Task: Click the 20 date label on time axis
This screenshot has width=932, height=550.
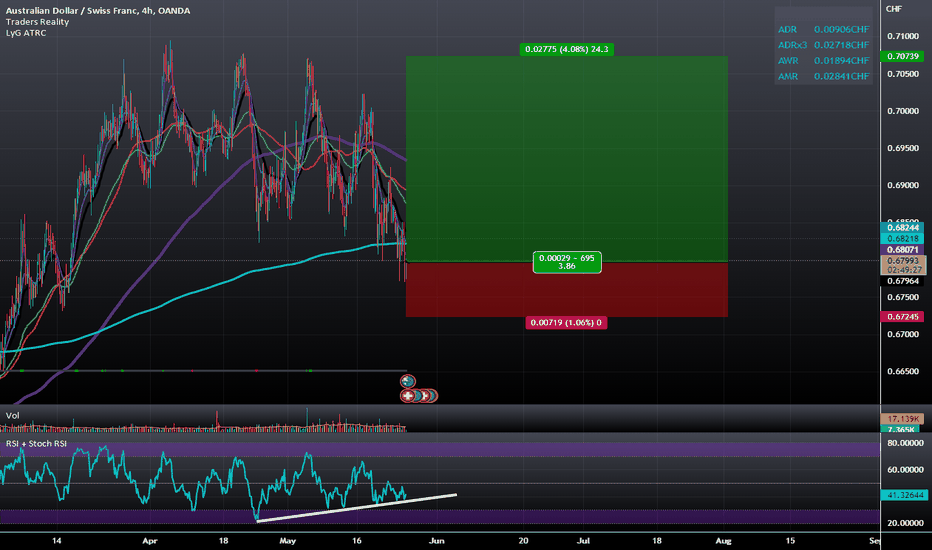Action: (x=523, y=540)
